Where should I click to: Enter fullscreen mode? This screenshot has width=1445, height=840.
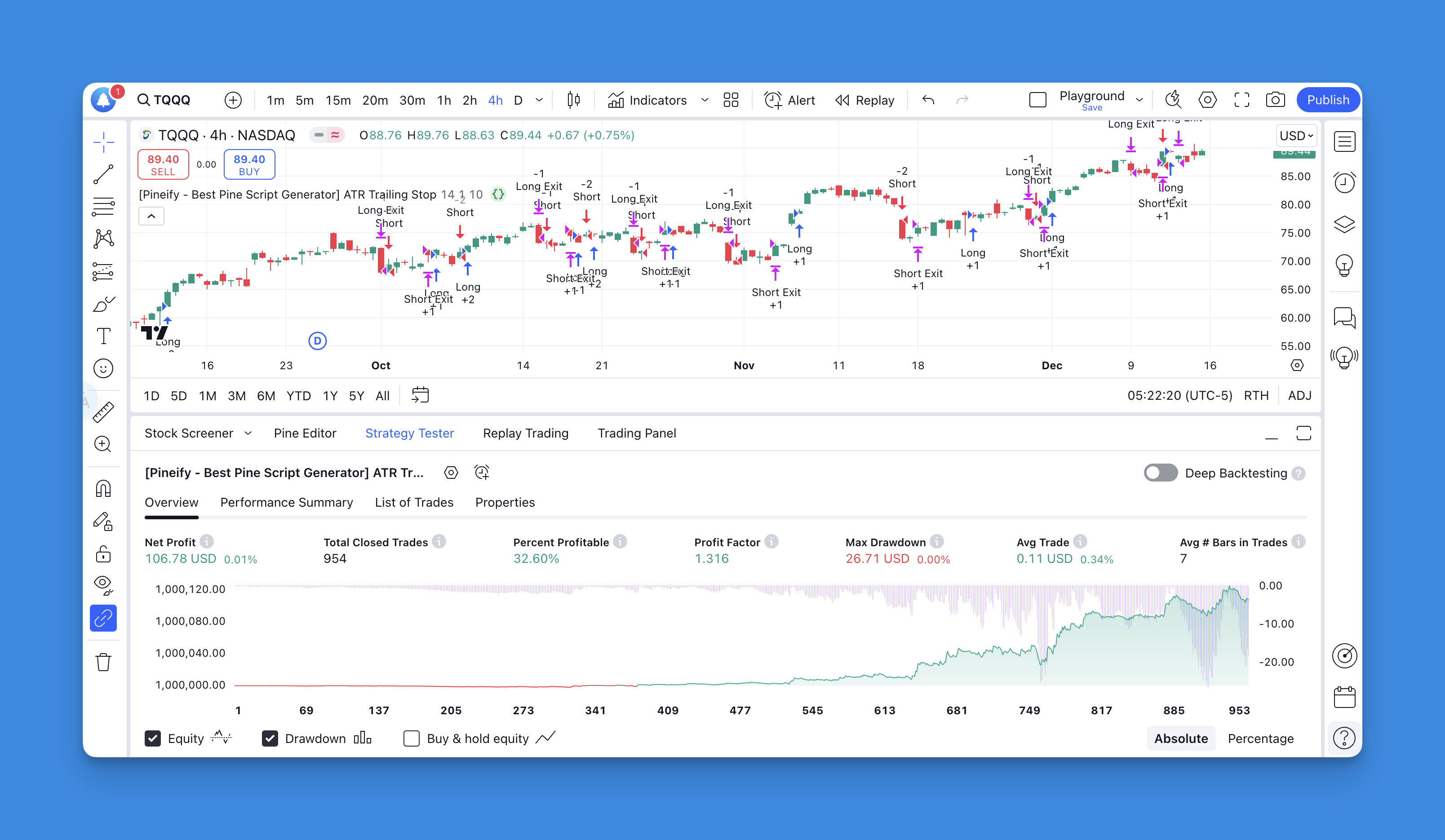coord(1241,100)
